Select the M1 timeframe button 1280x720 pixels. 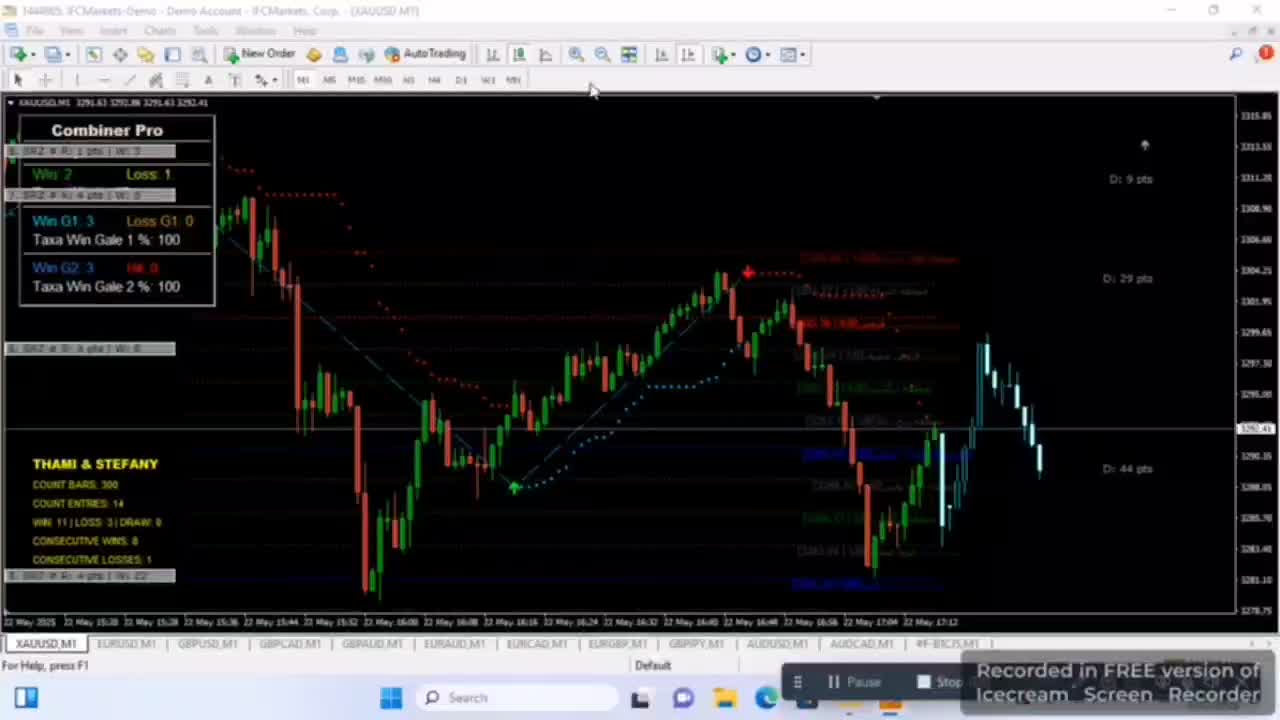click(303, 80)
